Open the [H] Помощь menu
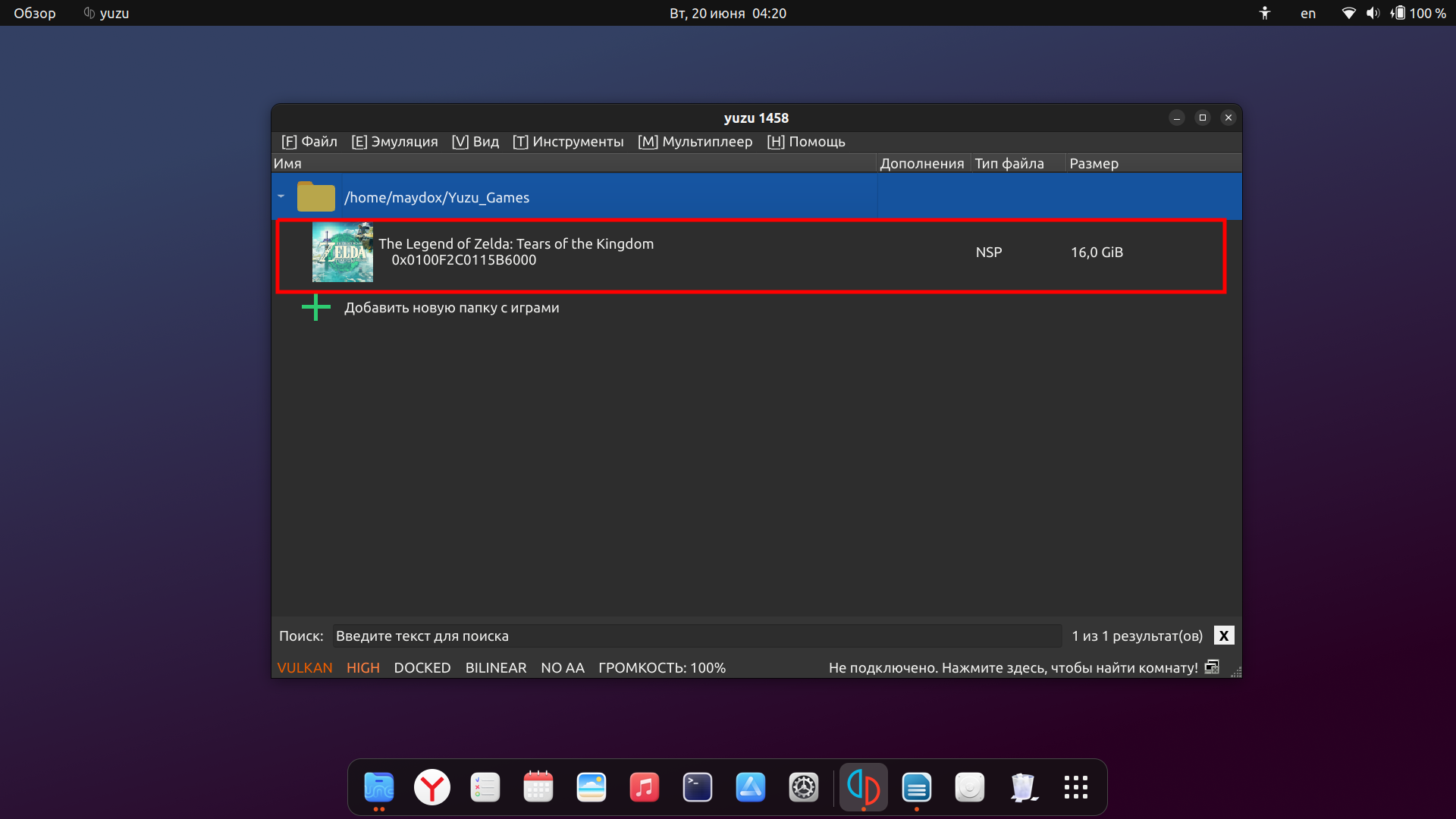Screen dimensions: 1456x819 [805, 142]
